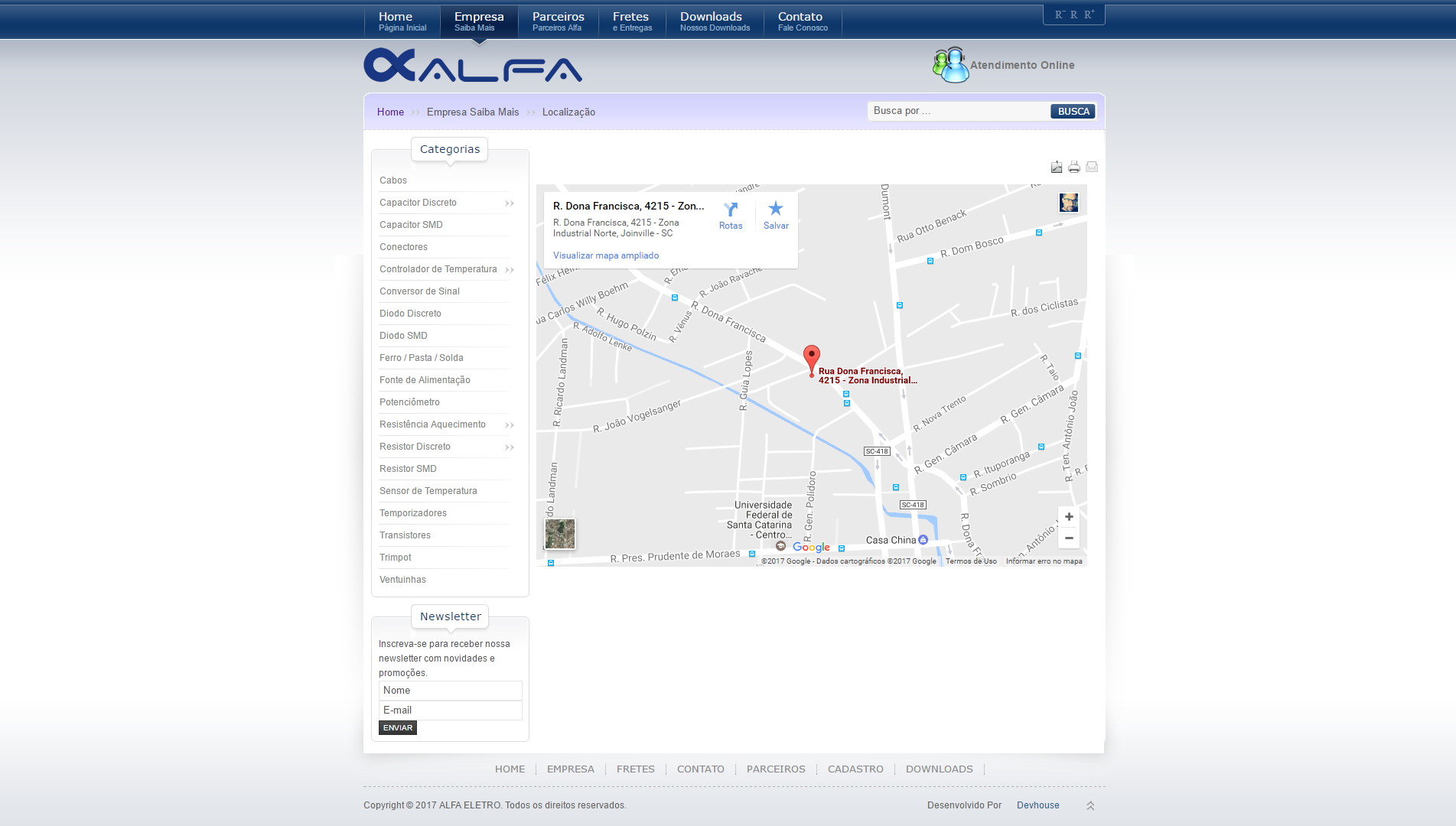Open the Fretes e Entregas menu
Viewport: 1456px width, 826px height.
[x=632, y=21]
